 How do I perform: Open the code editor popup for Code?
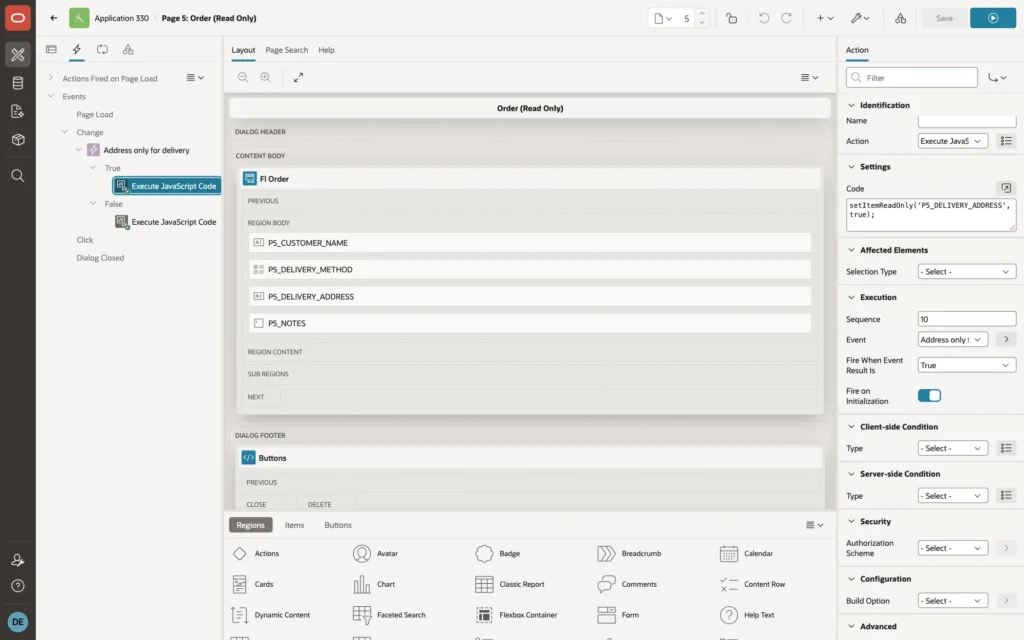1006,188
